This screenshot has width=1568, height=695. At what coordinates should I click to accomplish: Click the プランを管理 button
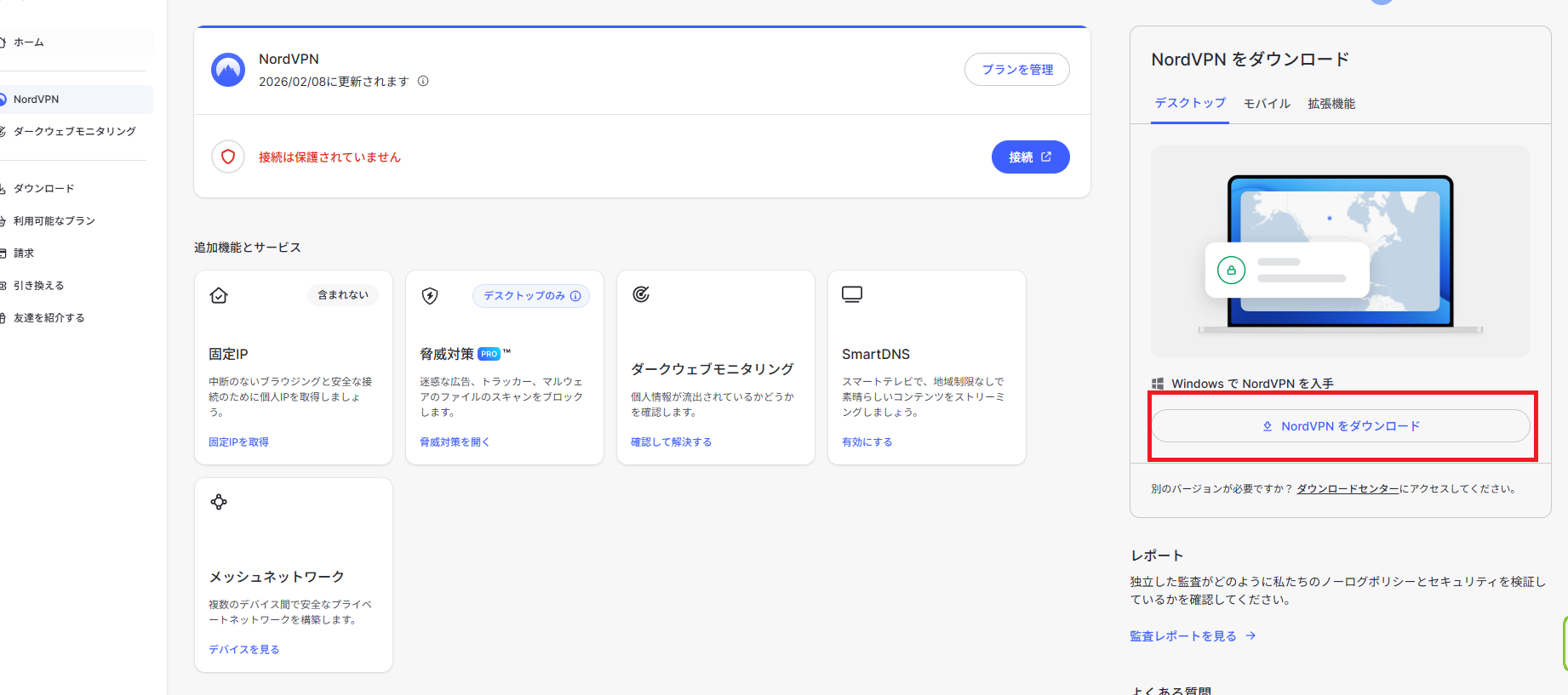(1017, 70)
